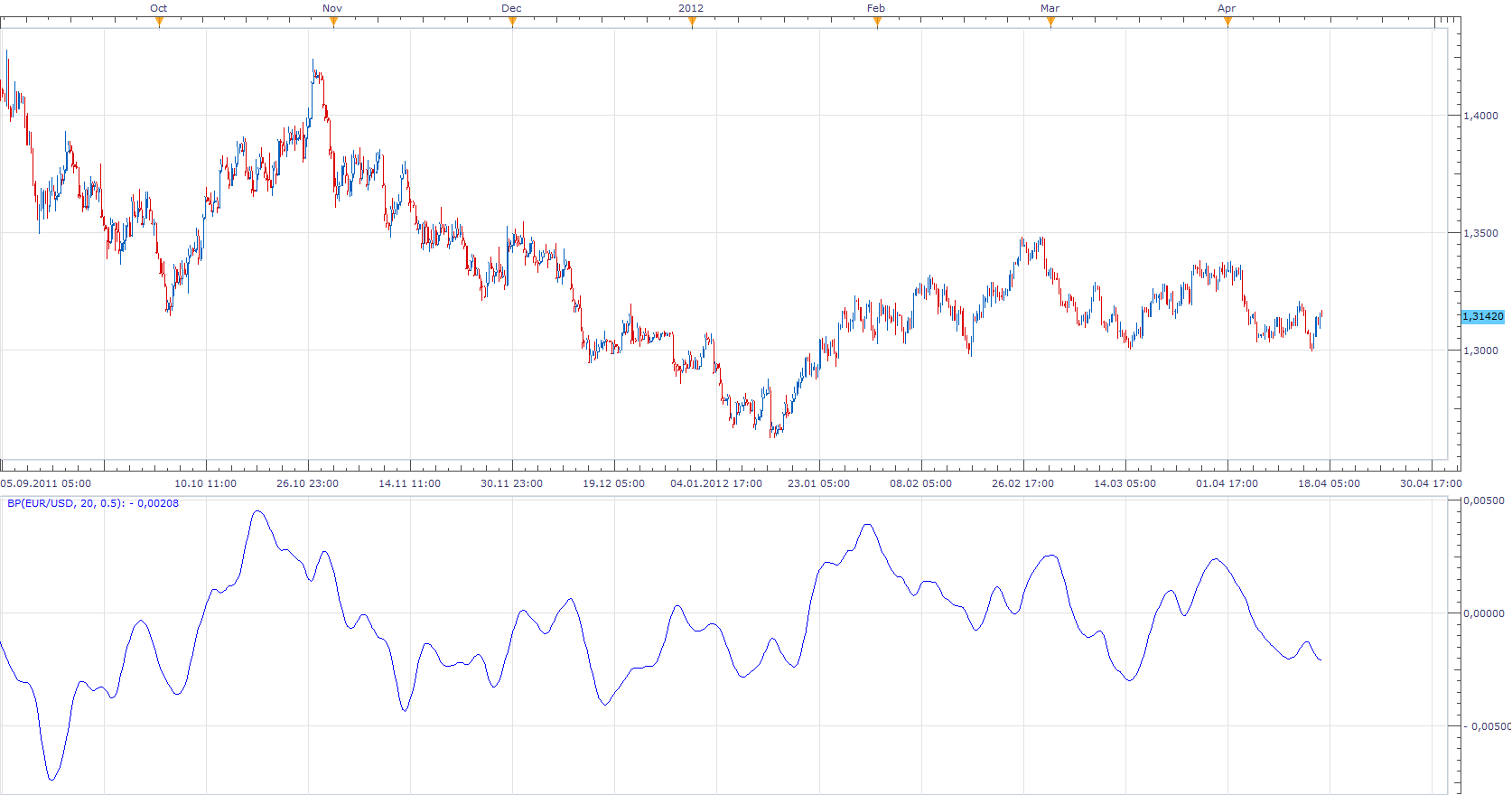Click the 1,4000 price axis label
The height and width of the screenshot is (795, 1512).
click(x=1480, y=116)
